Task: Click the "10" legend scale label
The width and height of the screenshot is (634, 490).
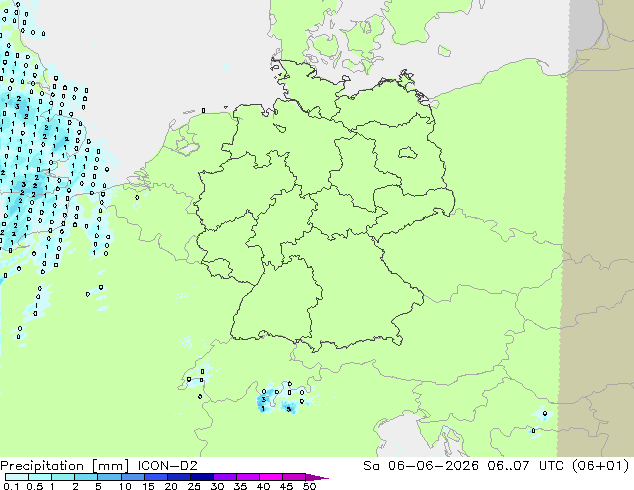Action: pos(125,486)
